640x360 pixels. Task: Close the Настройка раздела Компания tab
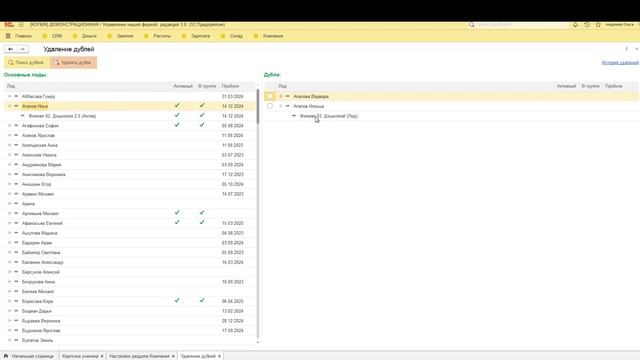pos(173,356)
